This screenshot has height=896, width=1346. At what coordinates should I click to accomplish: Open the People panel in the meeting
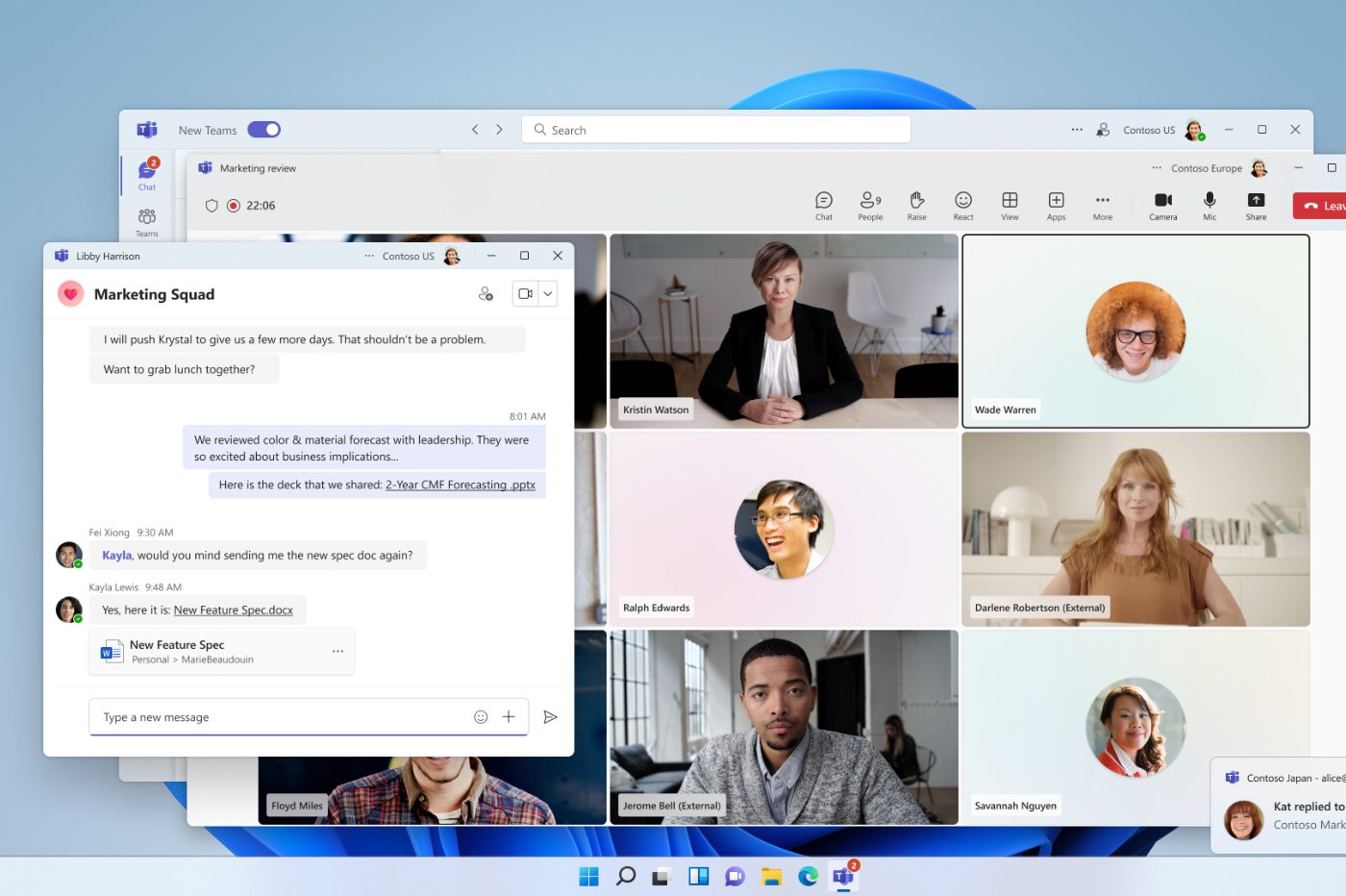[870, 206]
